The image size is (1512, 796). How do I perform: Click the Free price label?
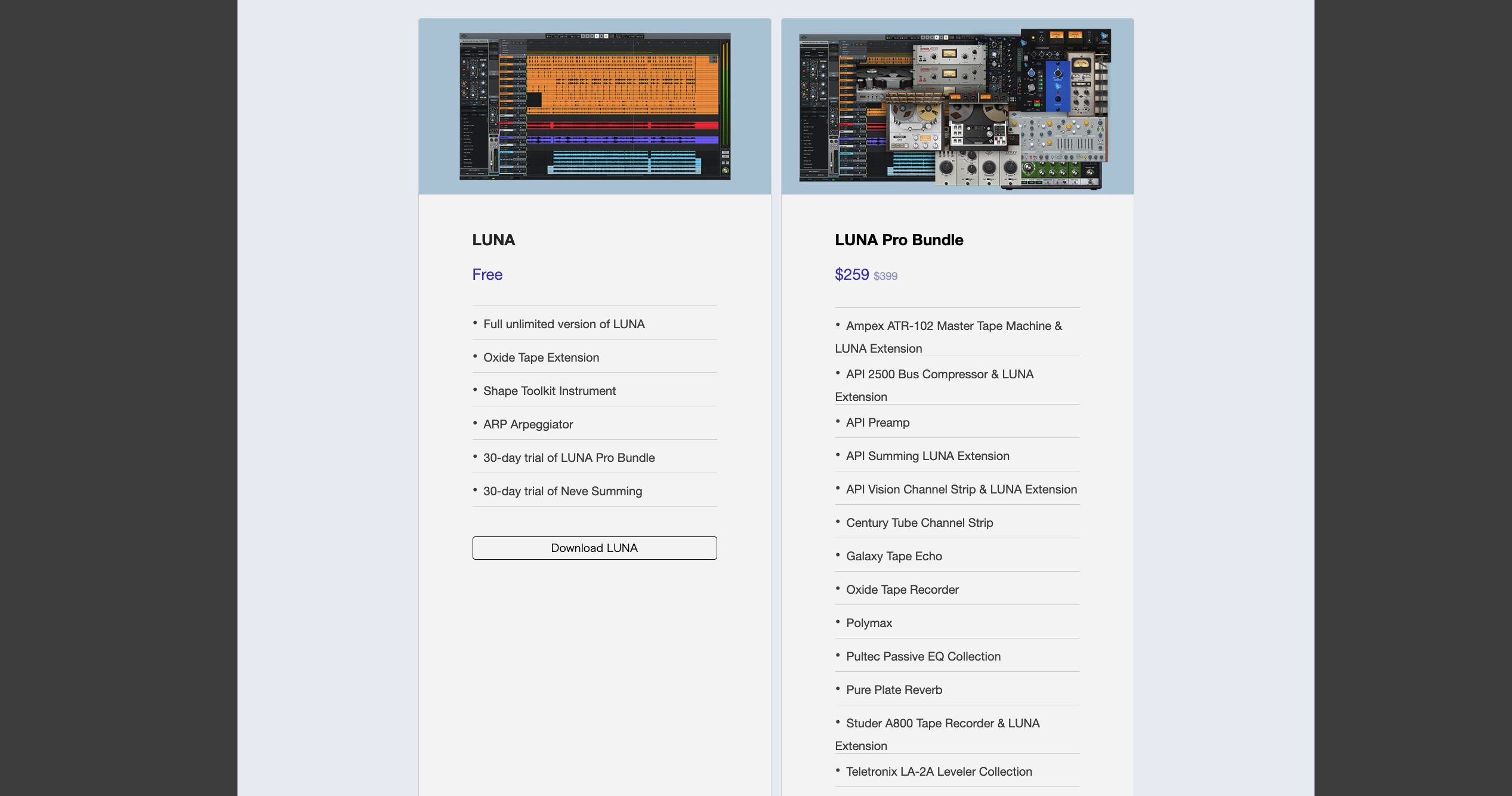(x=487, y=274)
